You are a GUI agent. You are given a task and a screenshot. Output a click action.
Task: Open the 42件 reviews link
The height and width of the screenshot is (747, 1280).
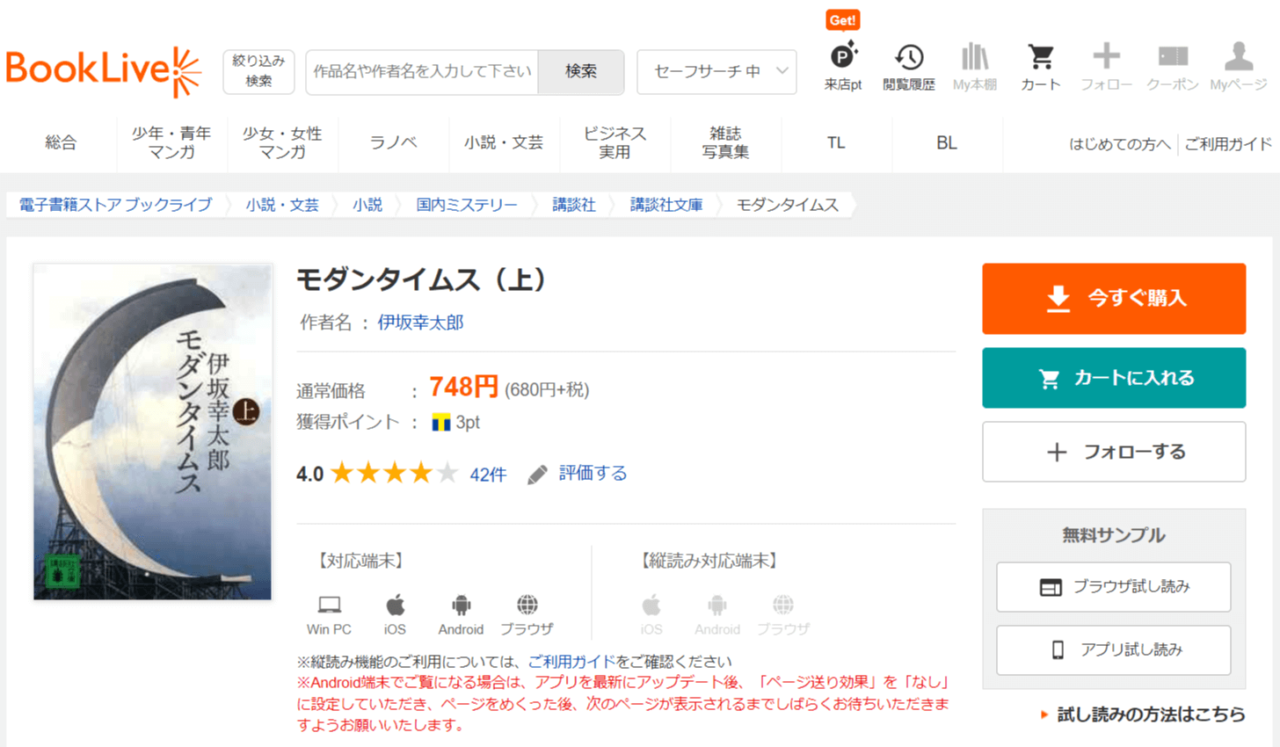tap(488, 475)
